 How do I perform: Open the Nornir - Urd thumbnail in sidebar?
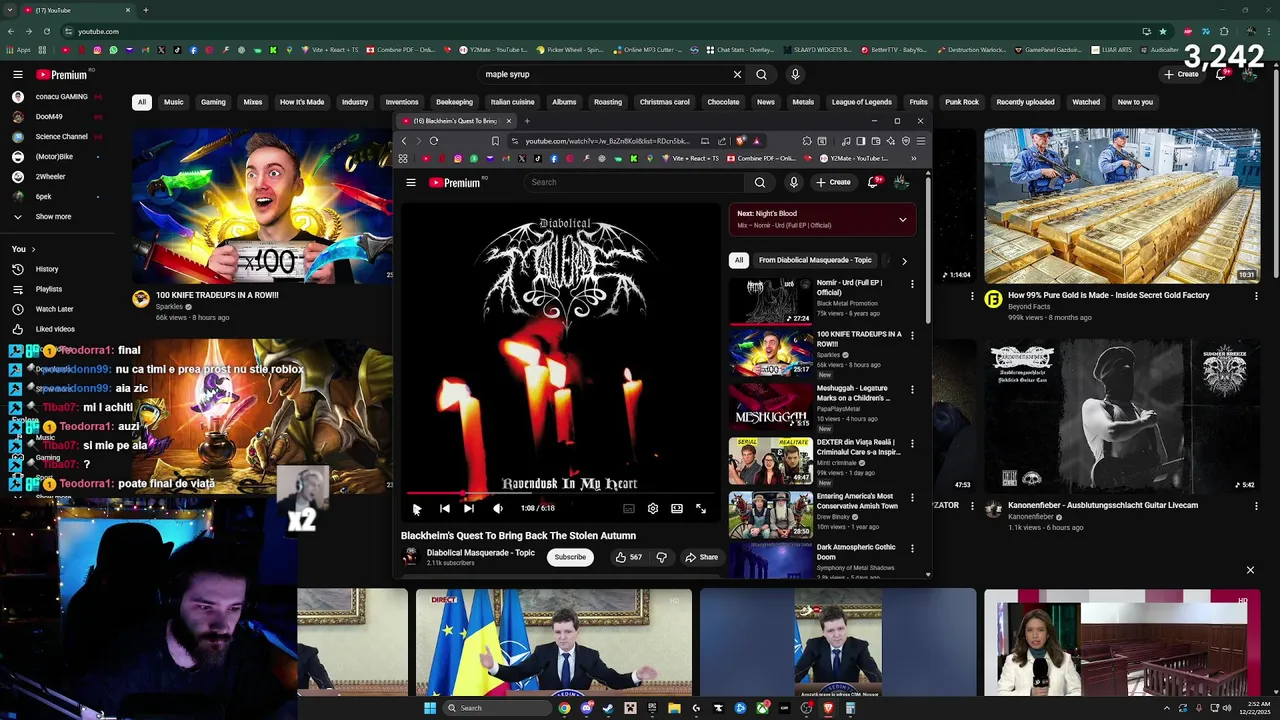point(770,300)
